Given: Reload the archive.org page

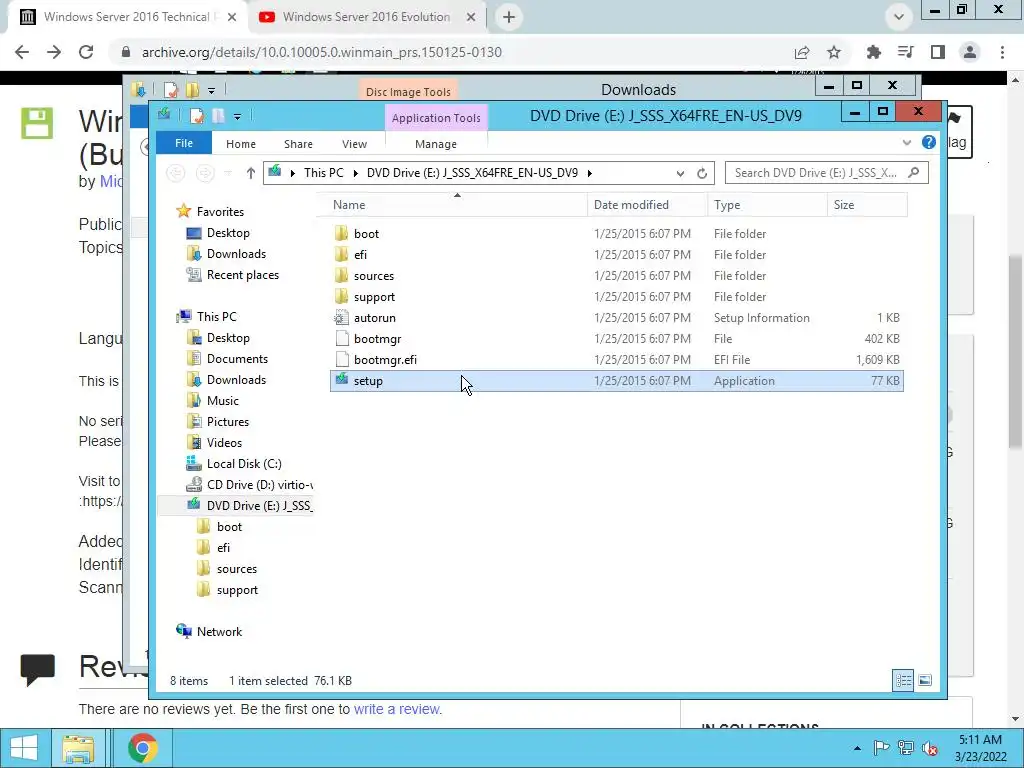Looking at the screenshot, I should pos(86,52).
